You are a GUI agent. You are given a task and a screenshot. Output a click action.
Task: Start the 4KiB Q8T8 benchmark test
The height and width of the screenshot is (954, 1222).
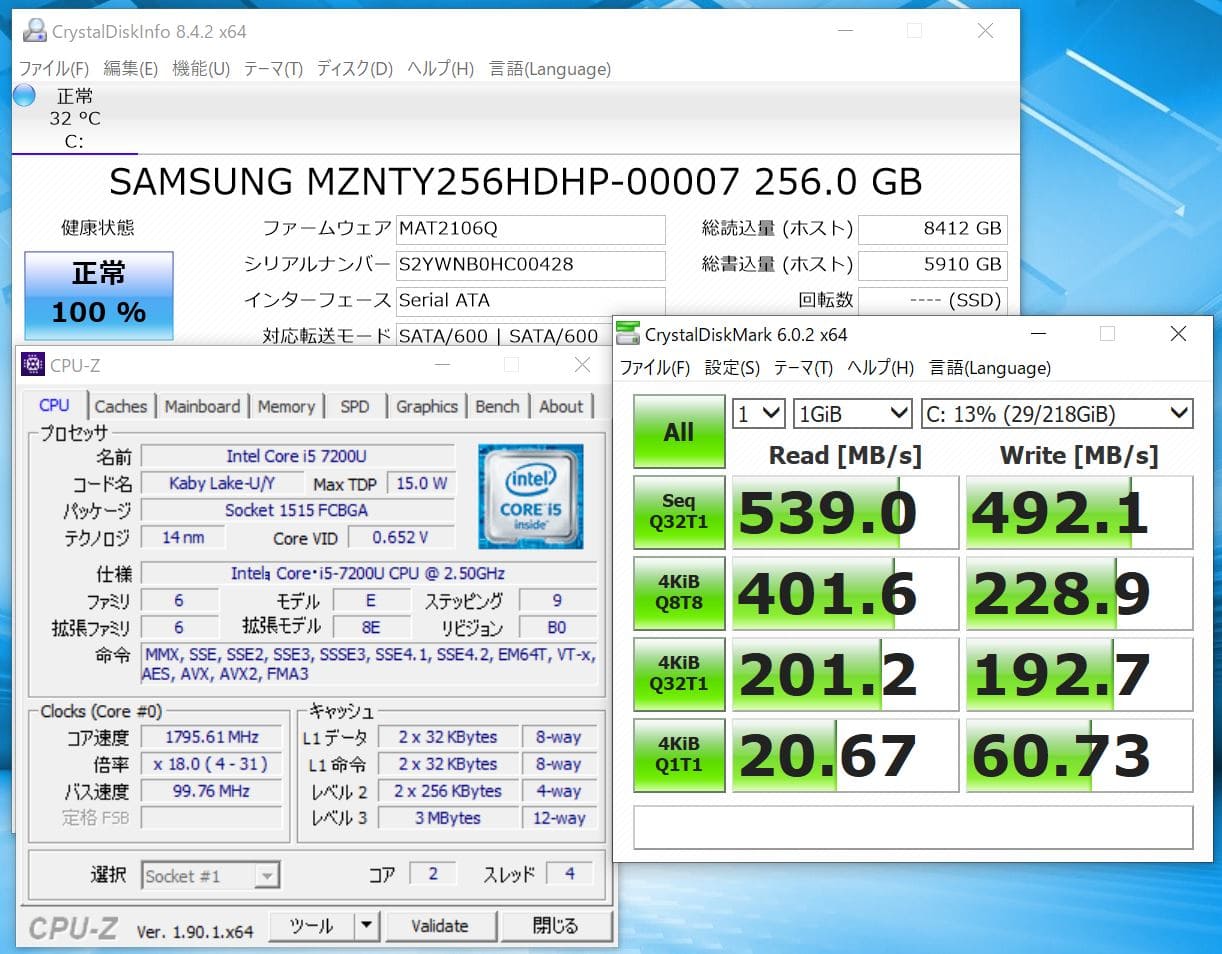[x=679, y=593]
